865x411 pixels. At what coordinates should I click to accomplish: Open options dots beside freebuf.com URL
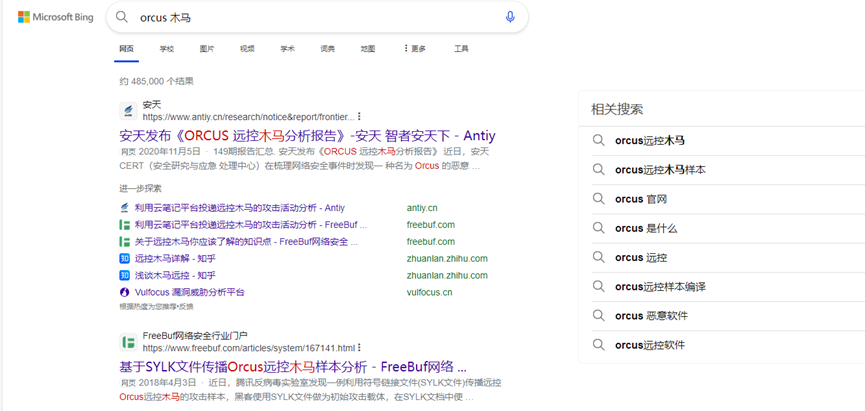pyautogui.click(x=359, y=348)
